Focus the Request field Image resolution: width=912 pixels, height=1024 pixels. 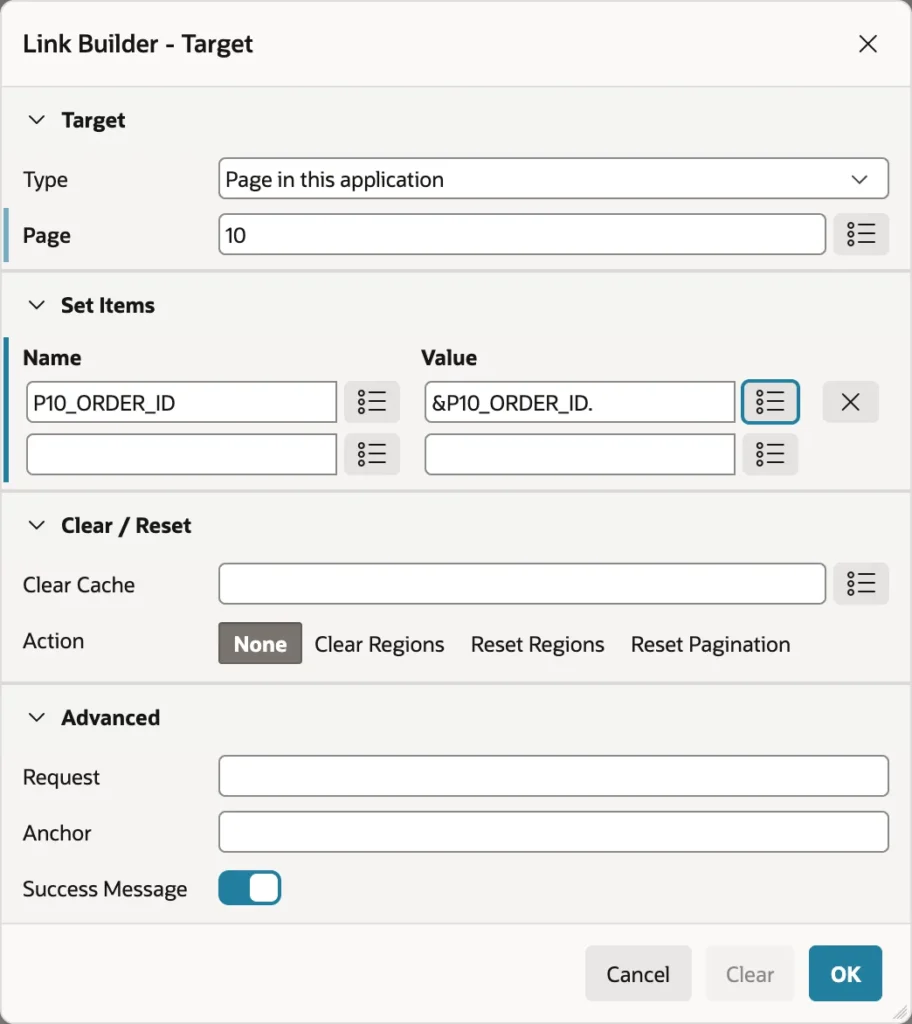[x=553, y=776]
